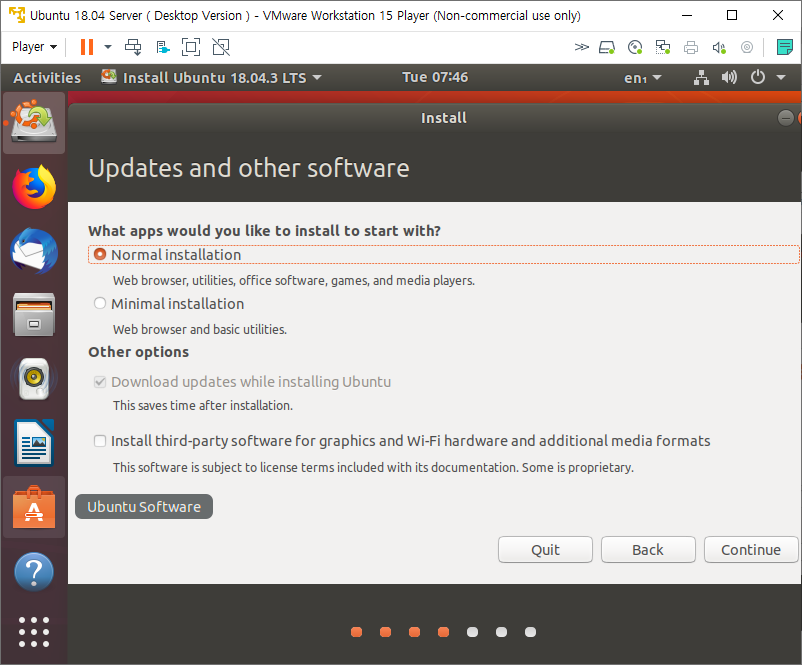Click the "Web browser, utilities, office software" description

pyautogui.click(x=294, y=280)
